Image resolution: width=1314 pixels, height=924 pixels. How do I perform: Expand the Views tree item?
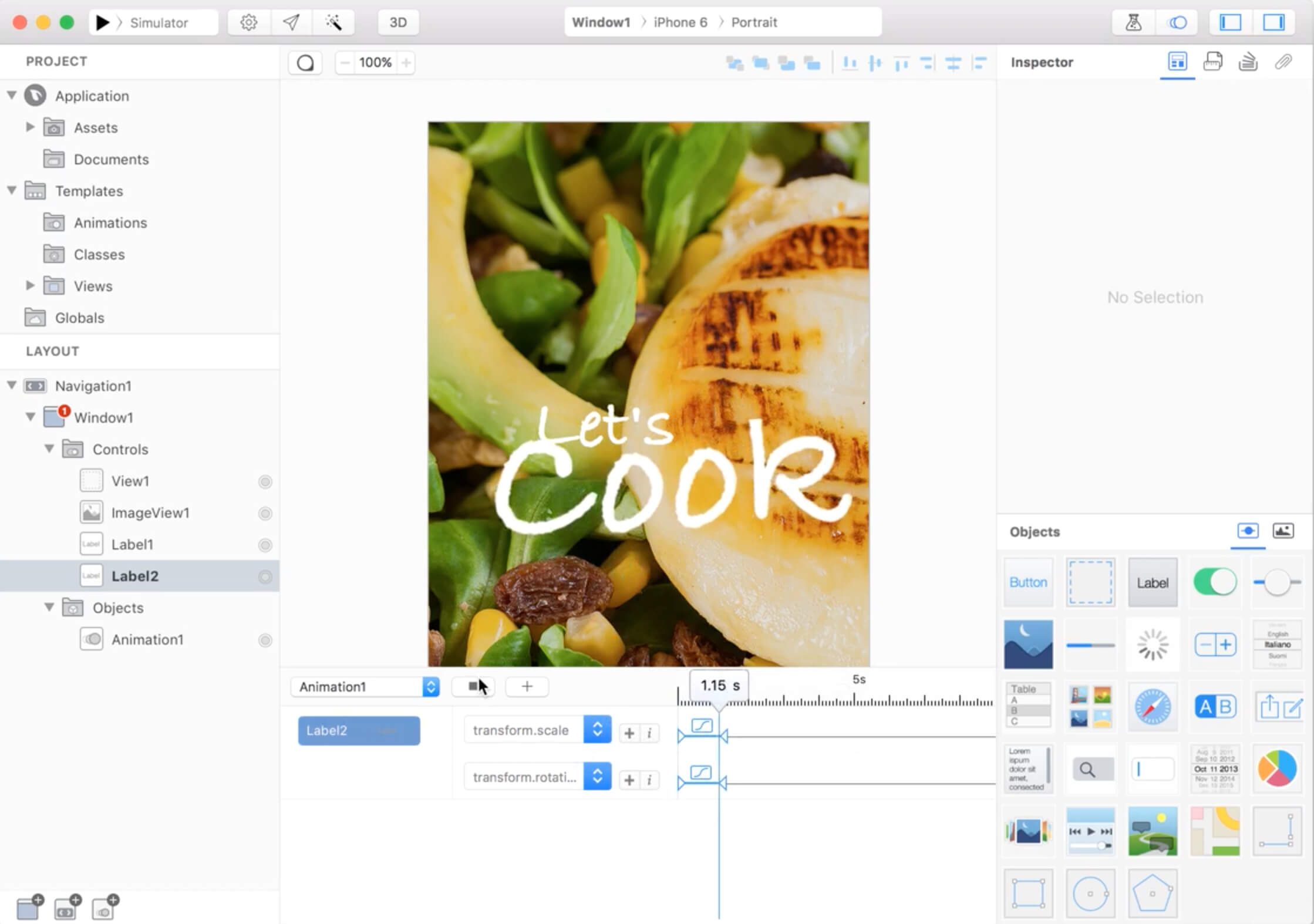(x=30, y=285)
